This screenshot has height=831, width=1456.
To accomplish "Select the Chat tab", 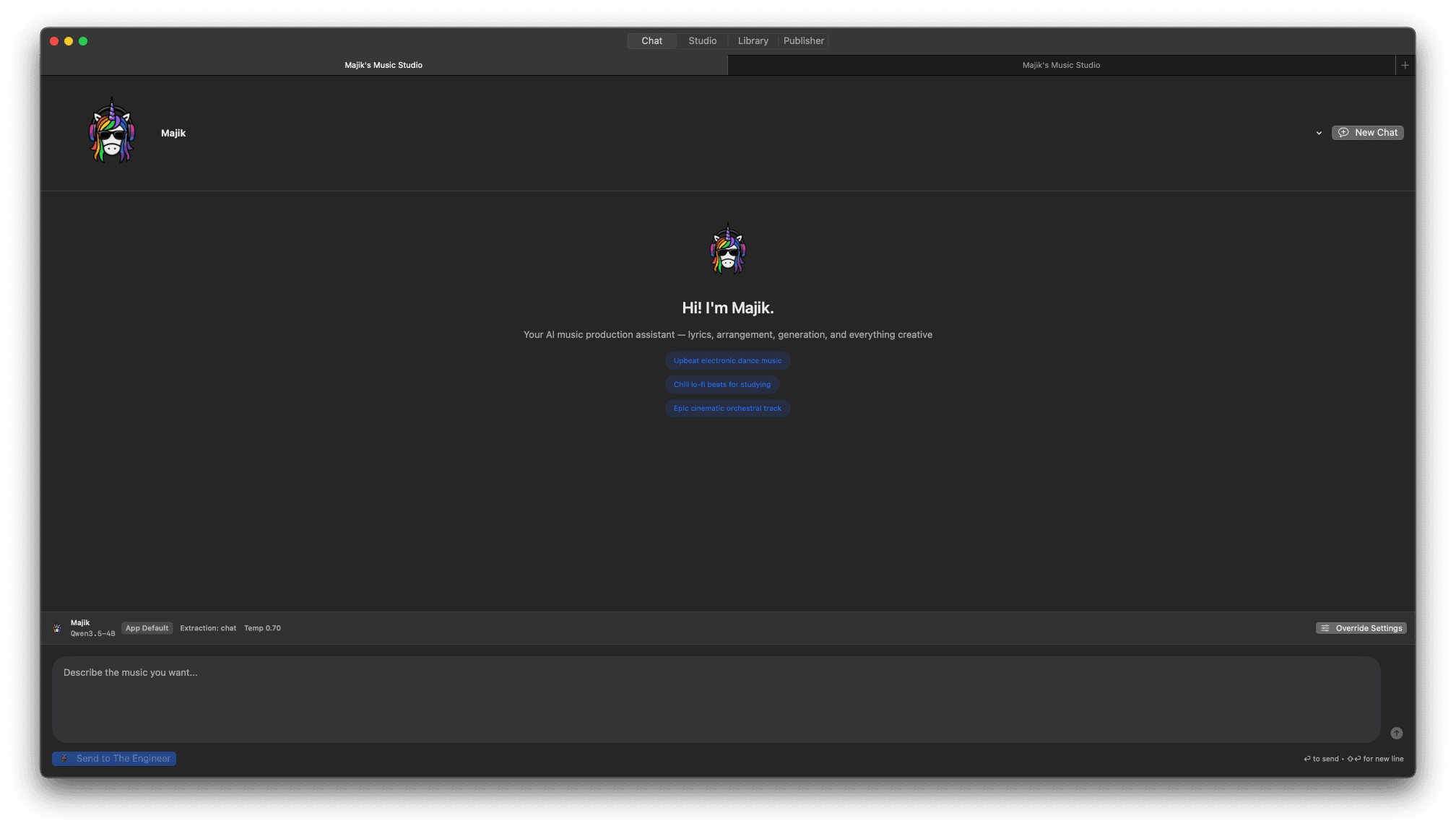I will coord(651,41).
